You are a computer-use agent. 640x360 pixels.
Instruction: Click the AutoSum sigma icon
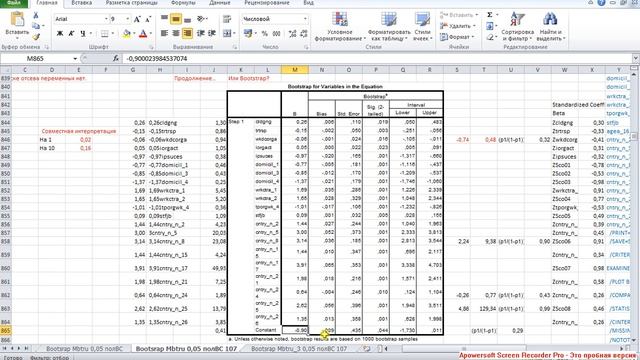tap(489, 15)
